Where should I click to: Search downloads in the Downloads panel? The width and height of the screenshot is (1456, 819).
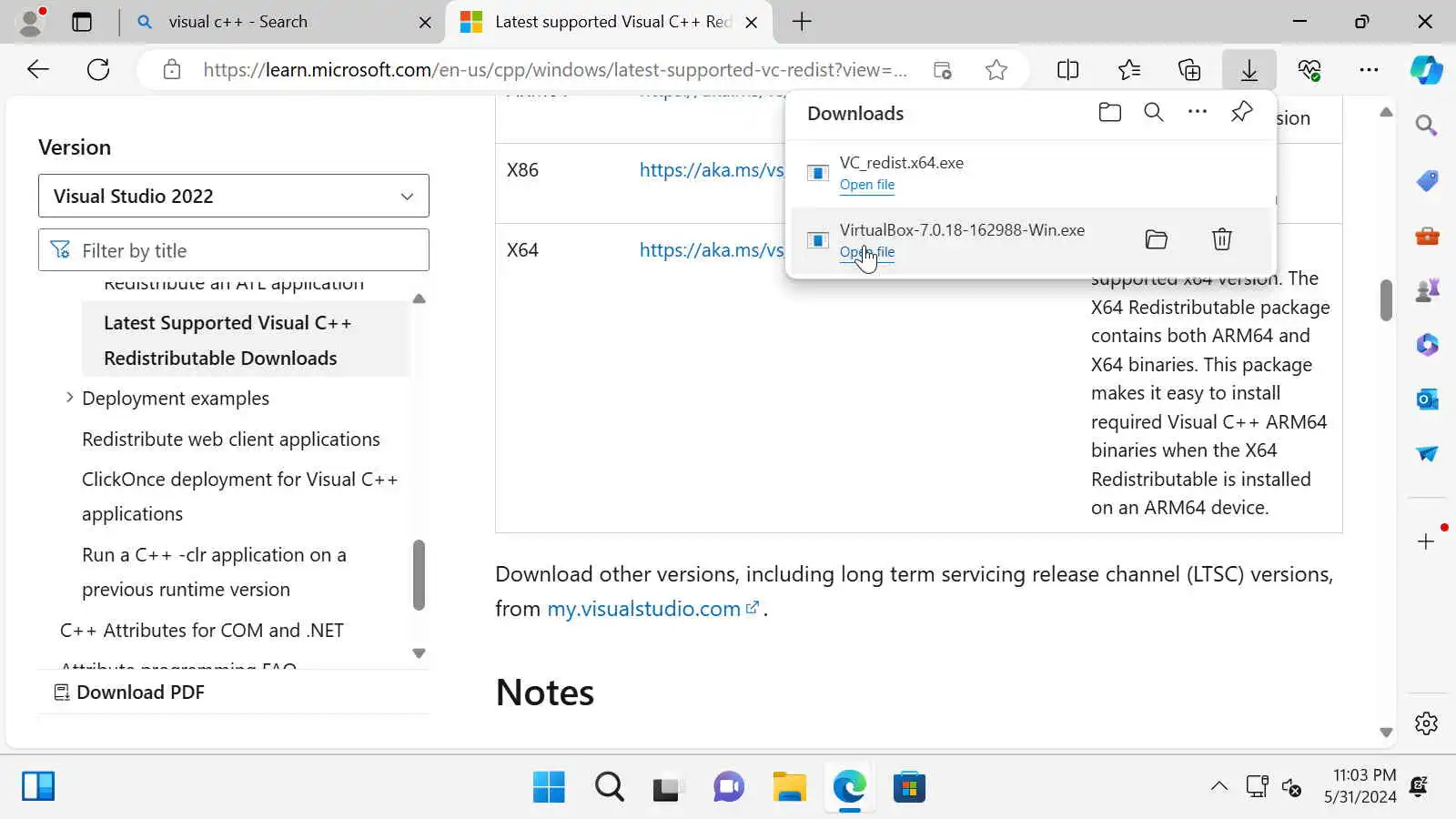point(1154,113)
